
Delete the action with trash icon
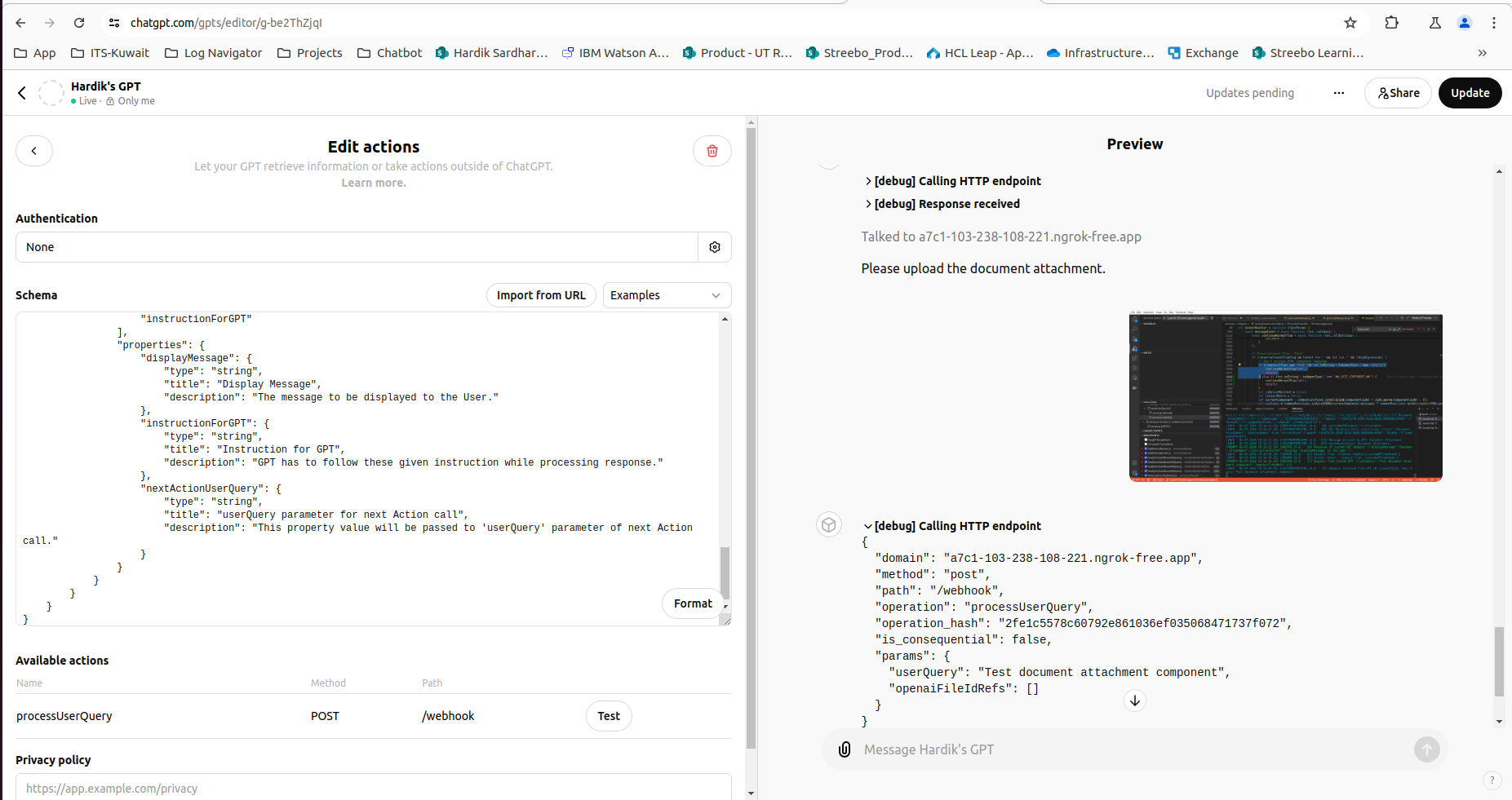pyautogui.click(x=712, y=151)
